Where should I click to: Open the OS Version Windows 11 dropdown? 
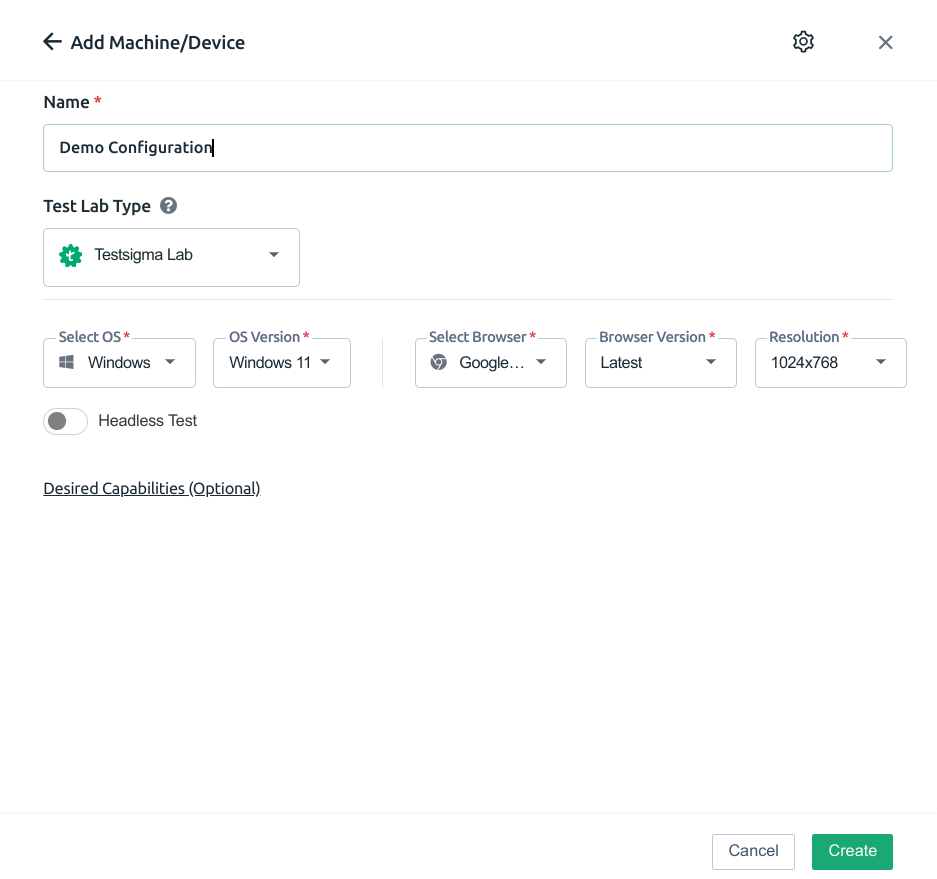[x=282, y=363]
